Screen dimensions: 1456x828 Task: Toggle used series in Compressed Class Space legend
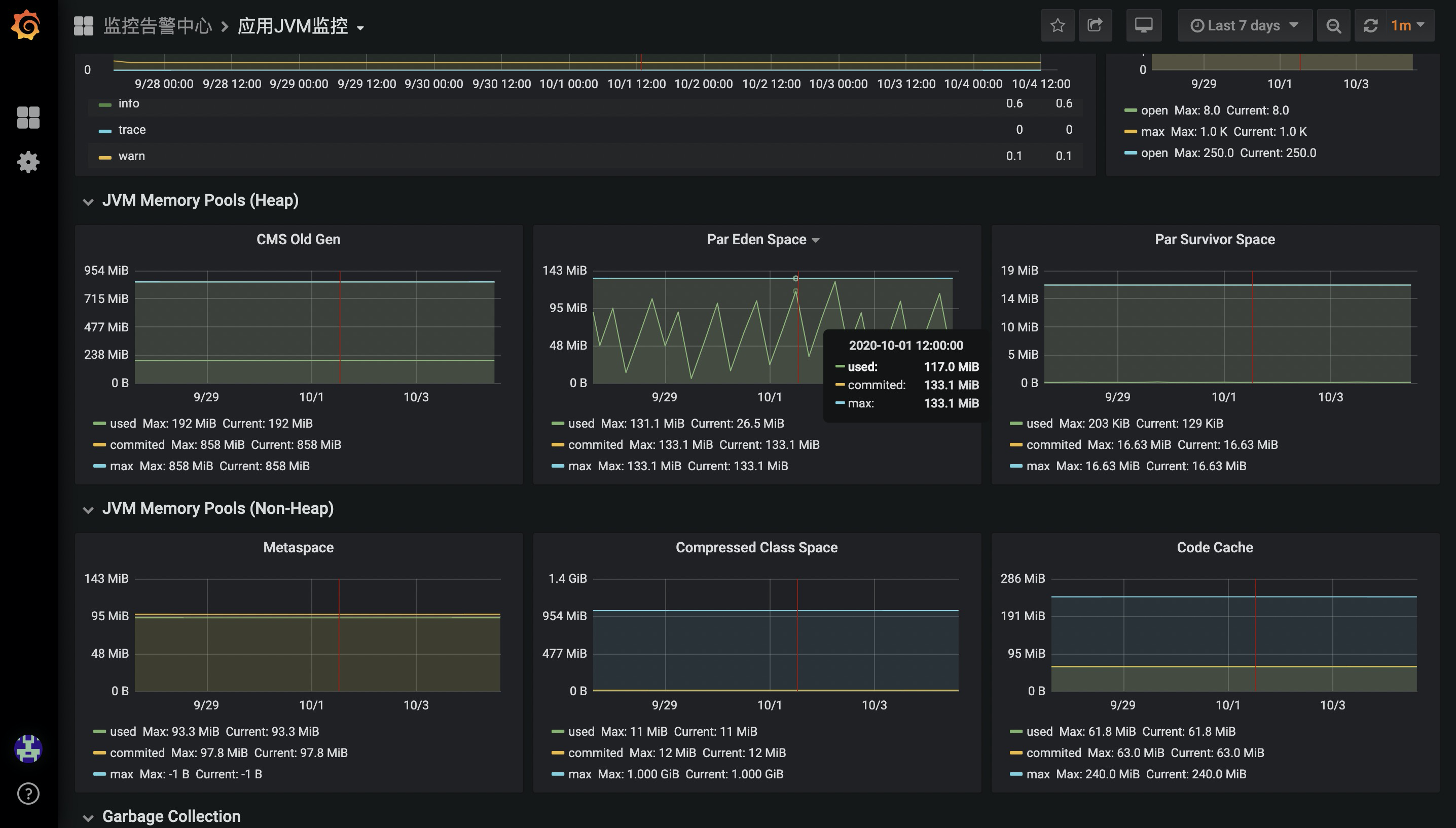pos(581,731)
